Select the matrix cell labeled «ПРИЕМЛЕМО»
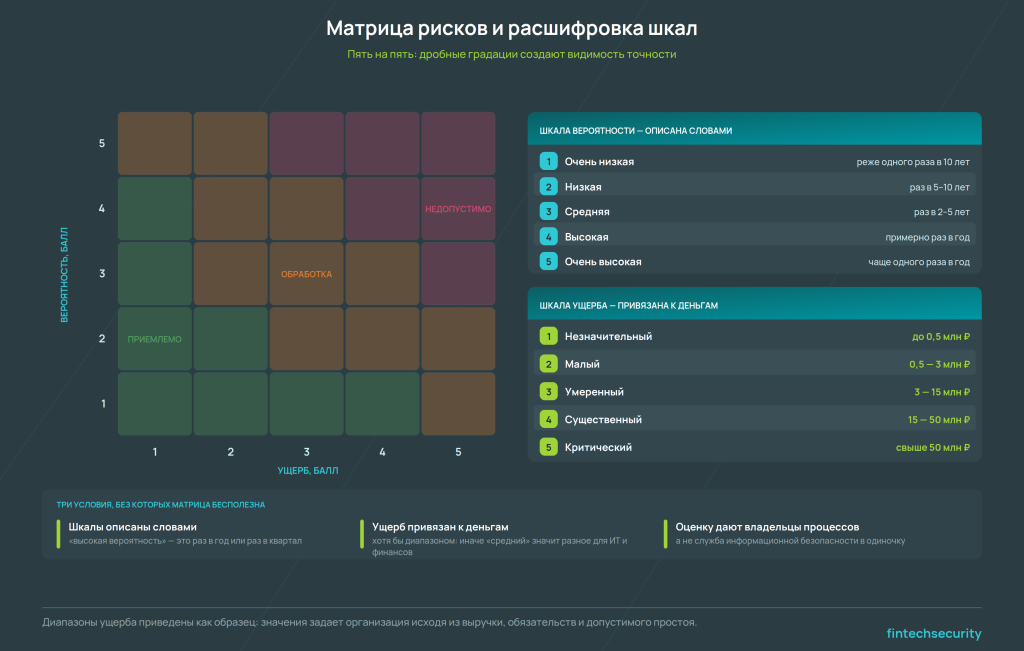The height and width of the screenshot is (651, 1024). pos(155,339)
